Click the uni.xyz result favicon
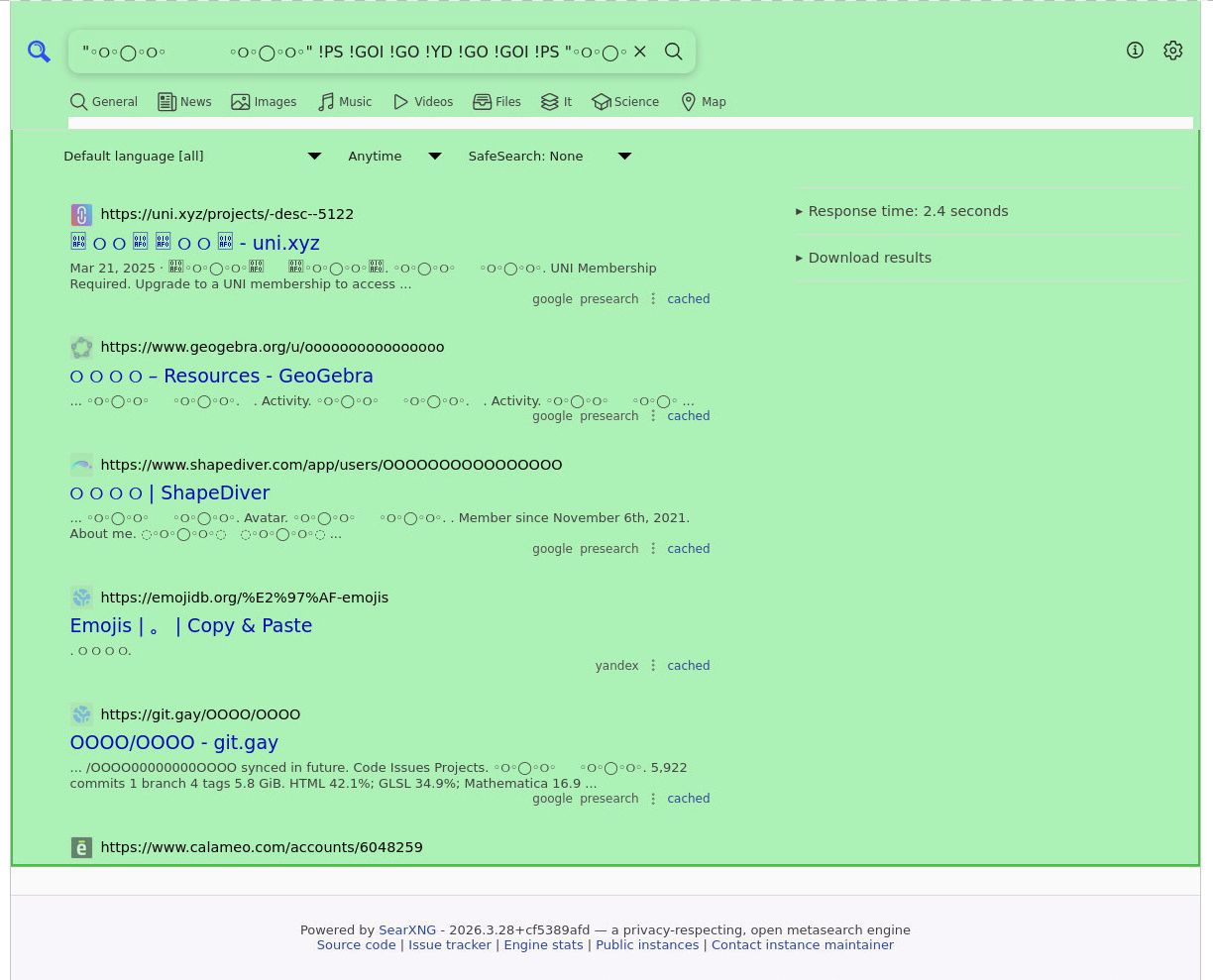The image size is (1213, 980). (81, 214)
